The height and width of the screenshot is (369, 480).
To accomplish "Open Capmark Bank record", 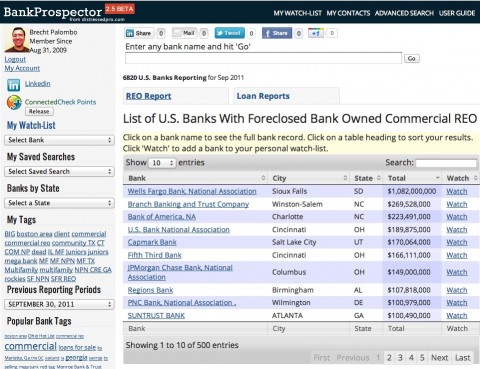I will (152, 242).
